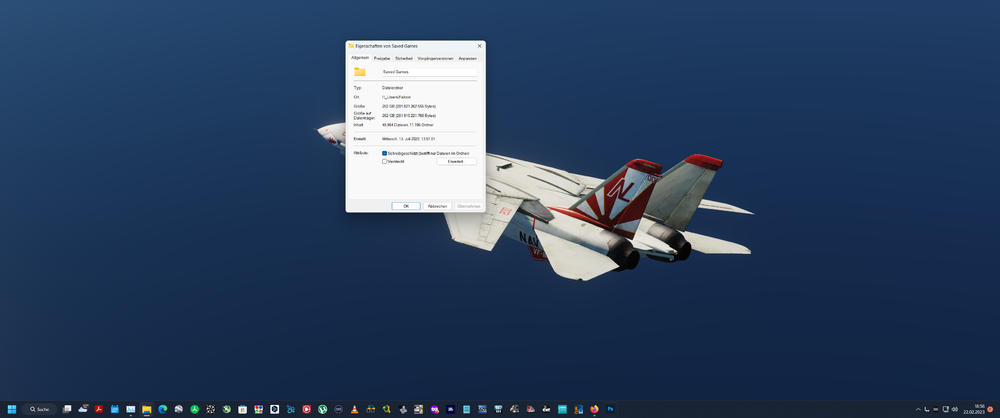Enable the Versteckt checkbox
Viewport: 1000px width, 418px height.
385,161
